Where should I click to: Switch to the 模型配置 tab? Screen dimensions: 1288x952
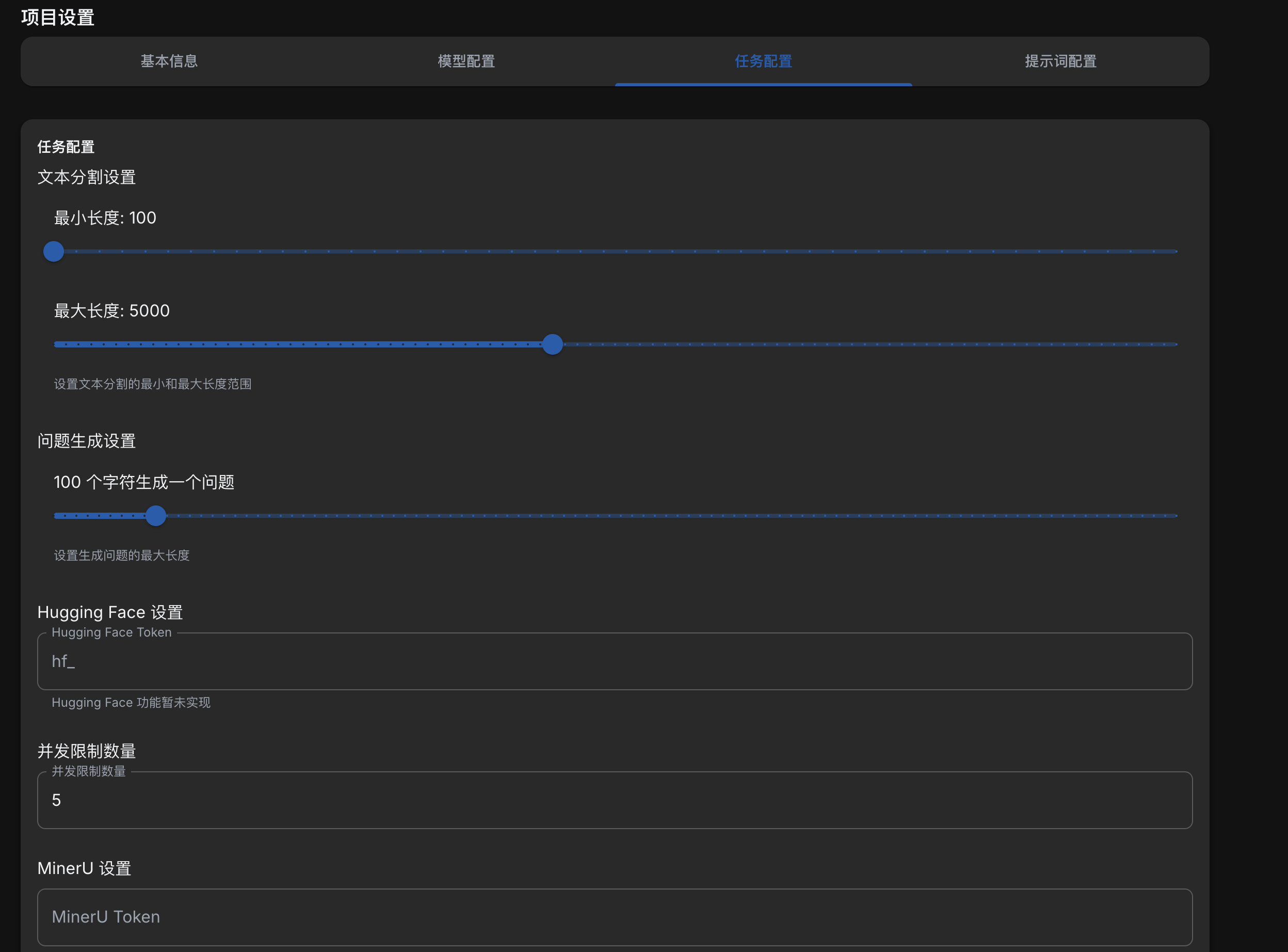point(466,61)
